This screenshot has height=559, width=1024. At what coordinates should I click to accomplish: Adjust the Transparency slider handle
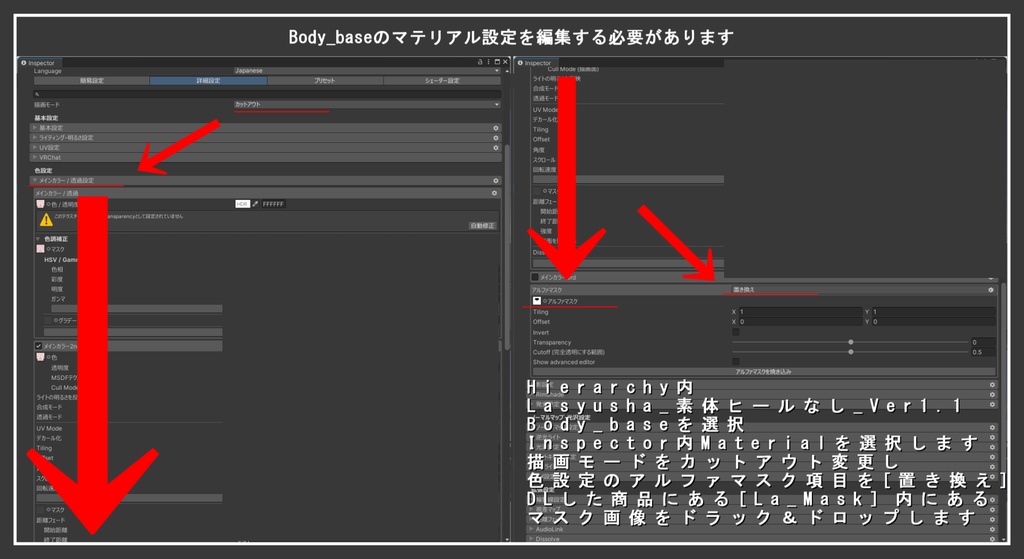pyautogui.click(x=850, y=342)
